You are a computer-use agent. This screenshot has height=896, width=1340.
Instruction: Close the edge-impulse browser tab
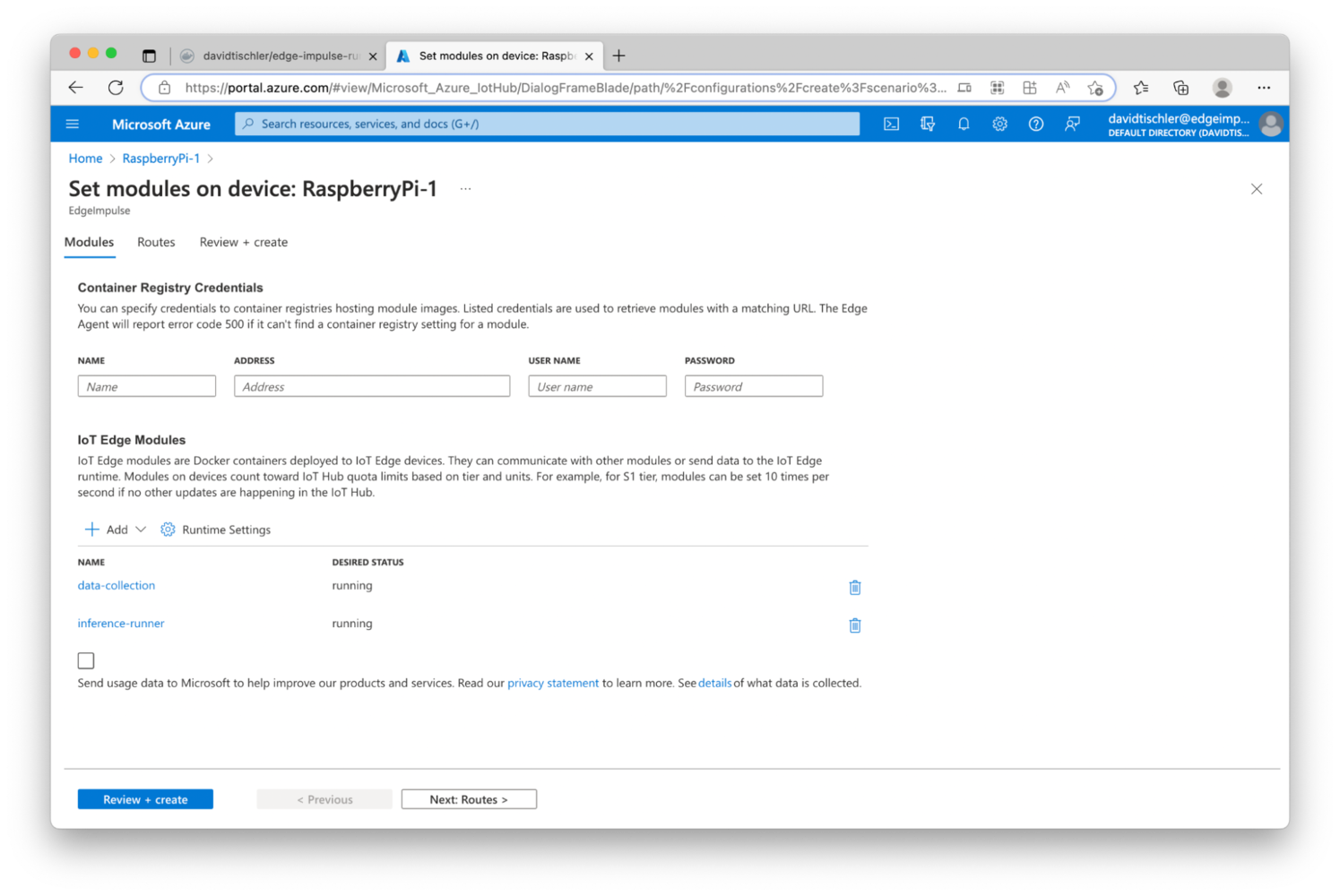pos(373,56)
